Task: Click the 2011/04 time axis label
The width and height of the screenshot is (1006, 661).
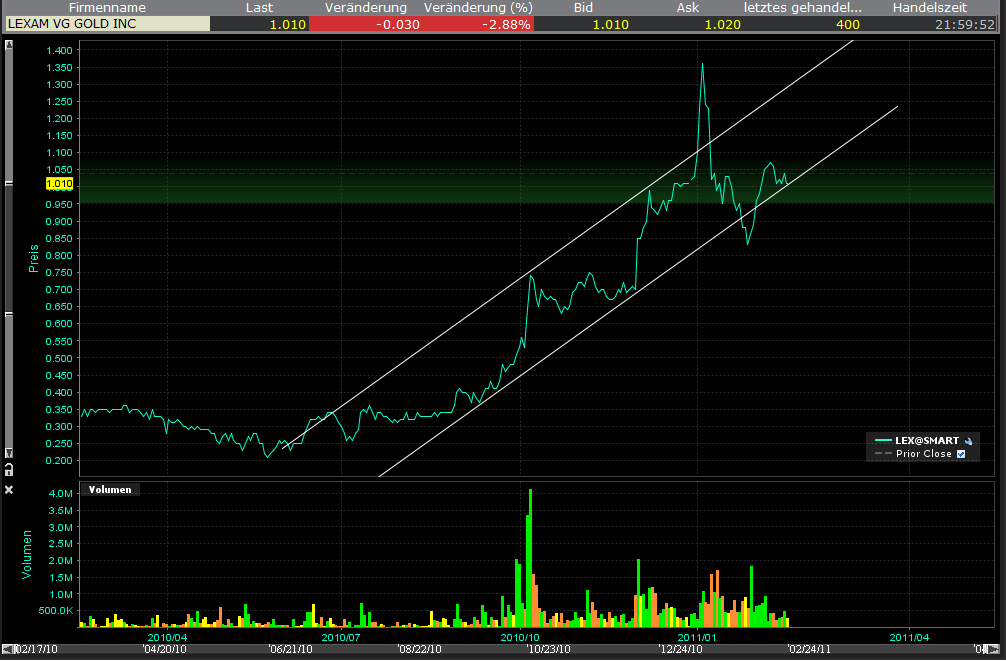Action: 909,637
